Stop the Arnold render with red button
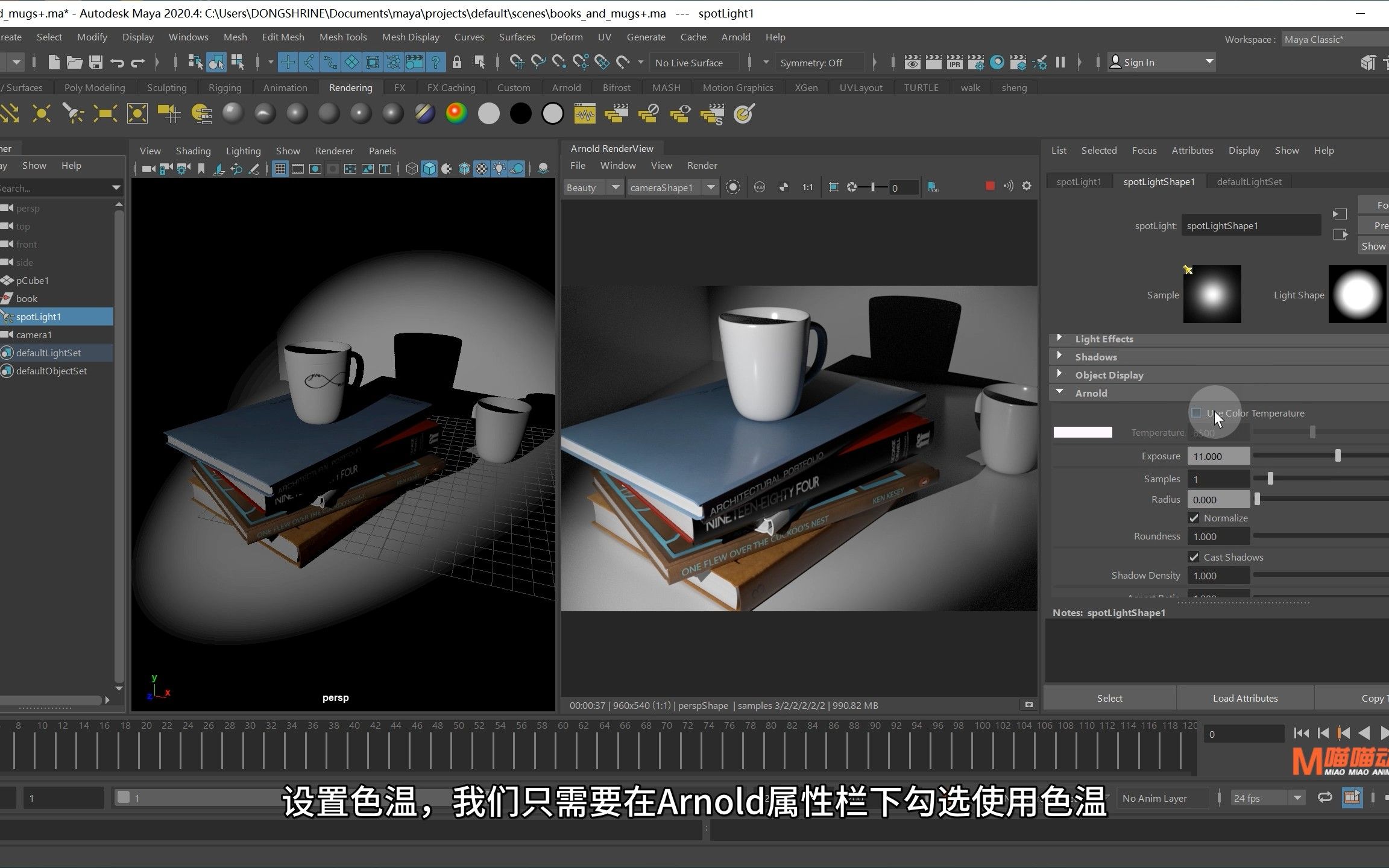The height and width of the screenshot is (868, 1389). coord(989,186)
